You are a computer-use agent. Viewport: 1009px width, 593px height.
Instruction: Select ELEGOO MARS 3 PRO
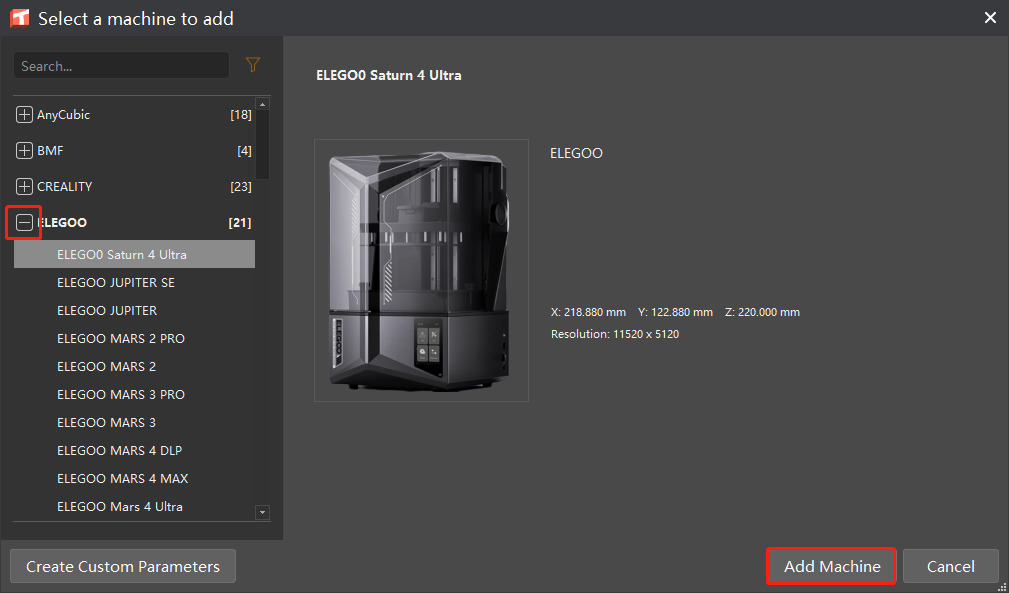tap(121, 395)
